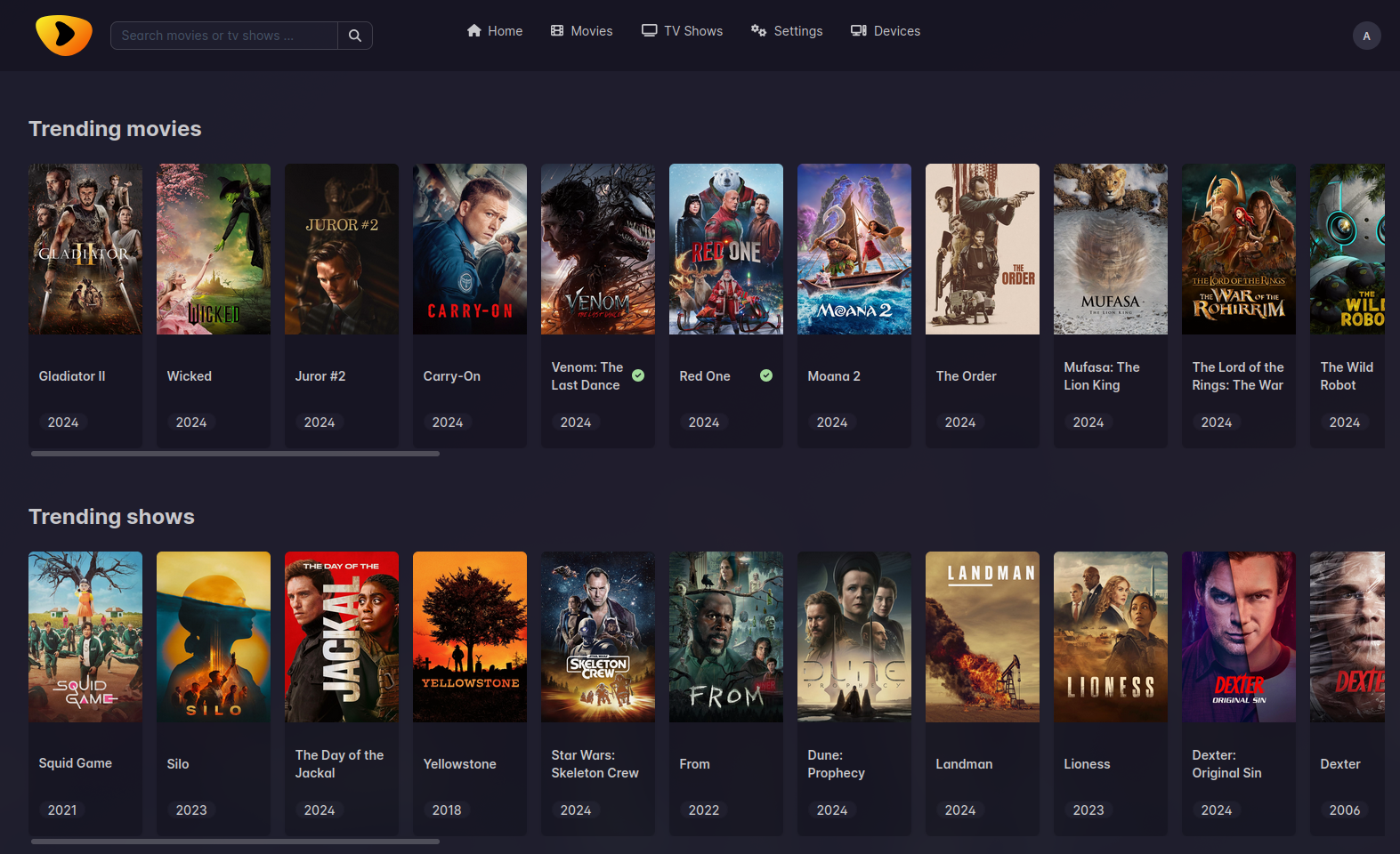Open the Landman poster
The image size is (1400, 854).
tap(983, 637)
